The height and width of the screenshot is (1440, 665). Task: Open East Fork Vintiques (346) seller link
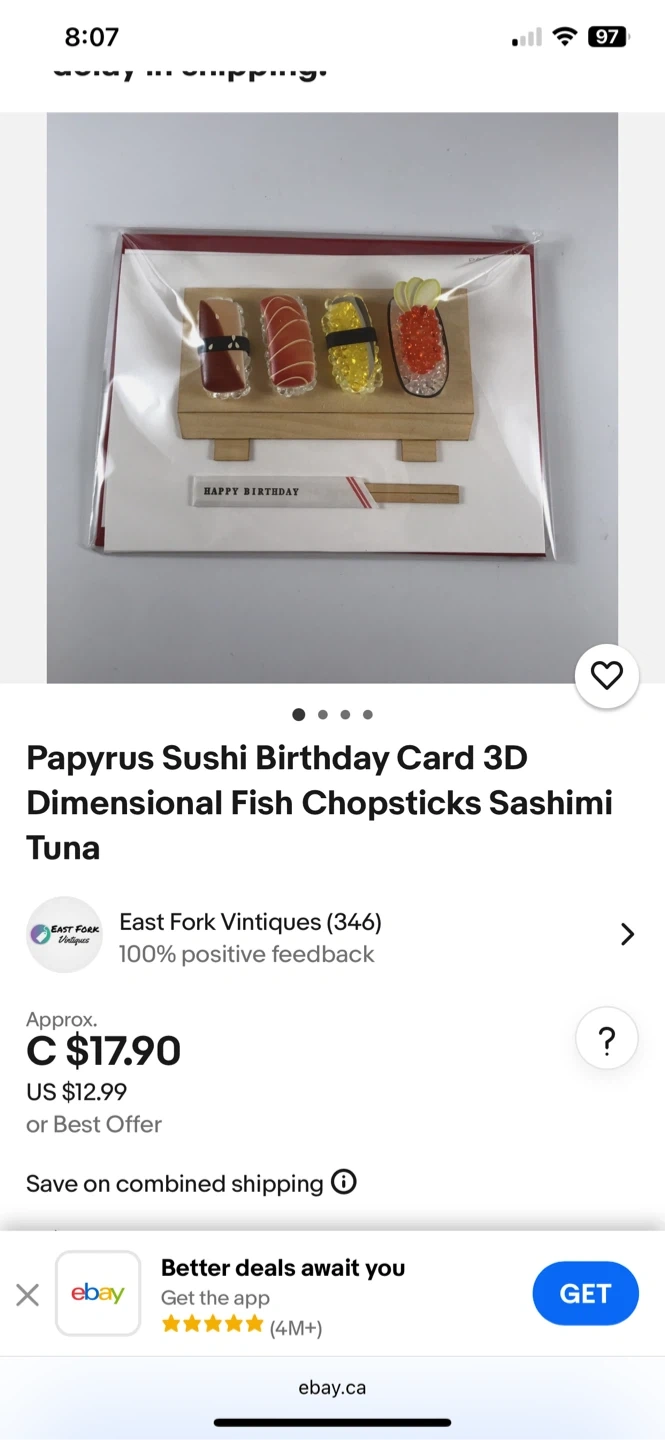(250, 922)
